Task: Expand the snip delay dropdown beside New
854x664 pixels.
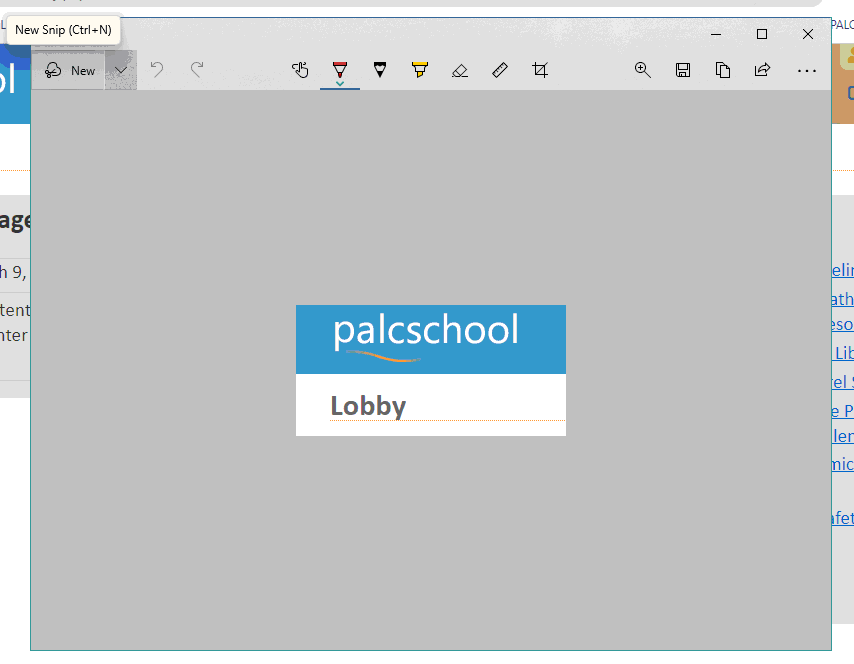Action: point(121,70)
